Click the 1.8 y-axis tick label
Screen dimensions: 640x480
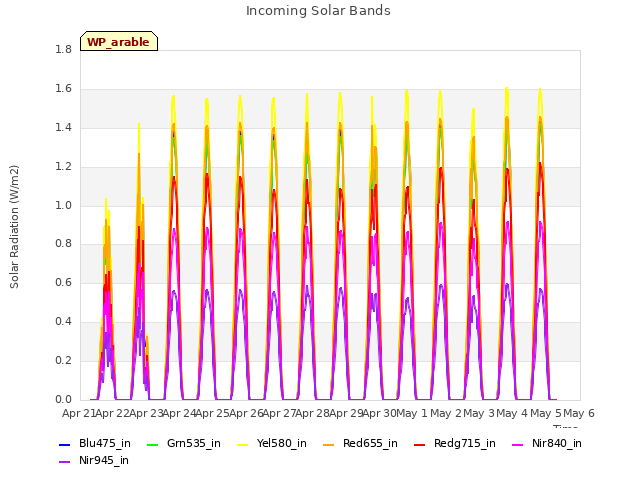click(x=64, y=50)
